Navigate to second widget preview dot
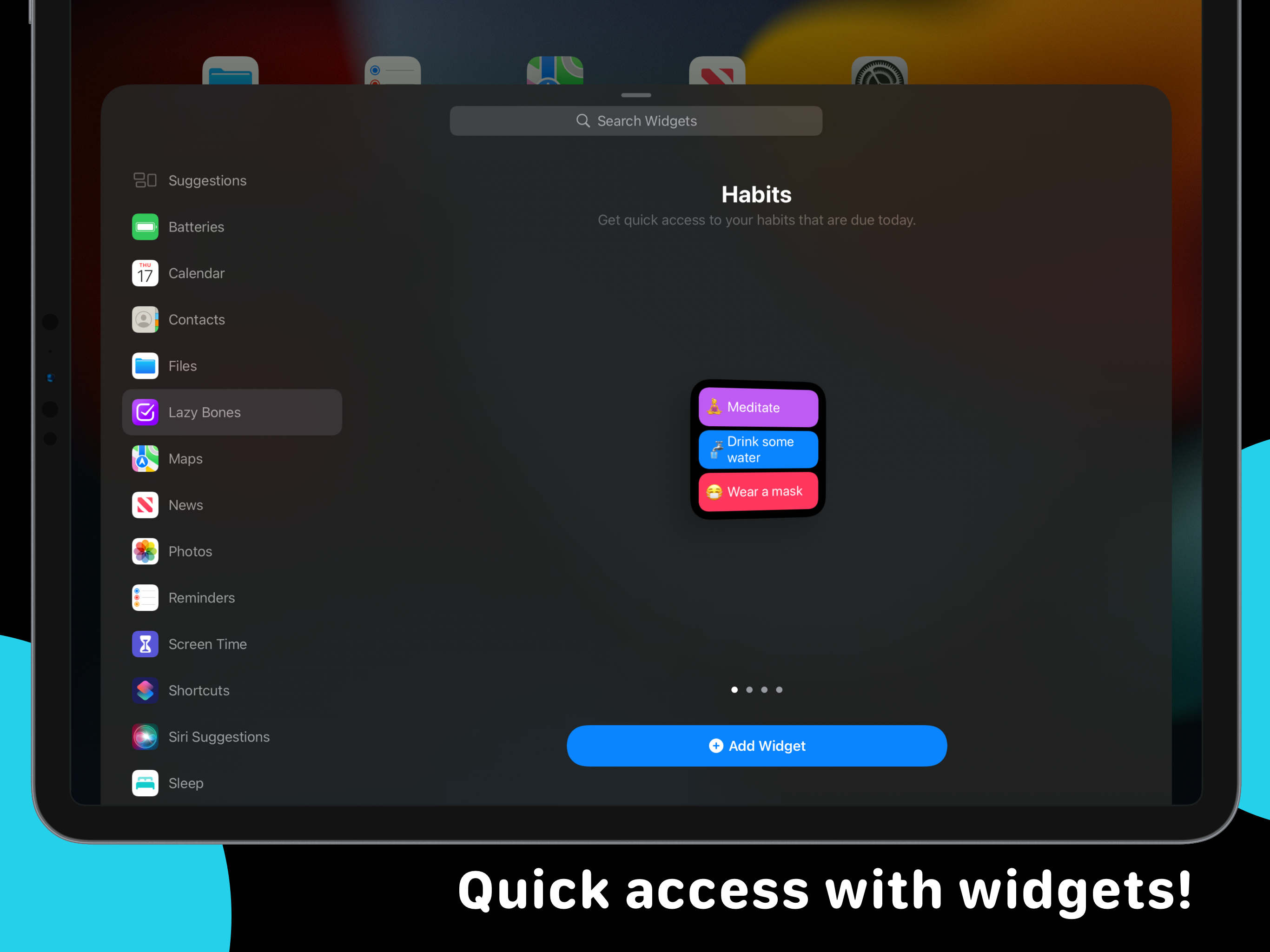Image resolution: width=1270 pixels, height=952 pixels. (x=749, y=690)
